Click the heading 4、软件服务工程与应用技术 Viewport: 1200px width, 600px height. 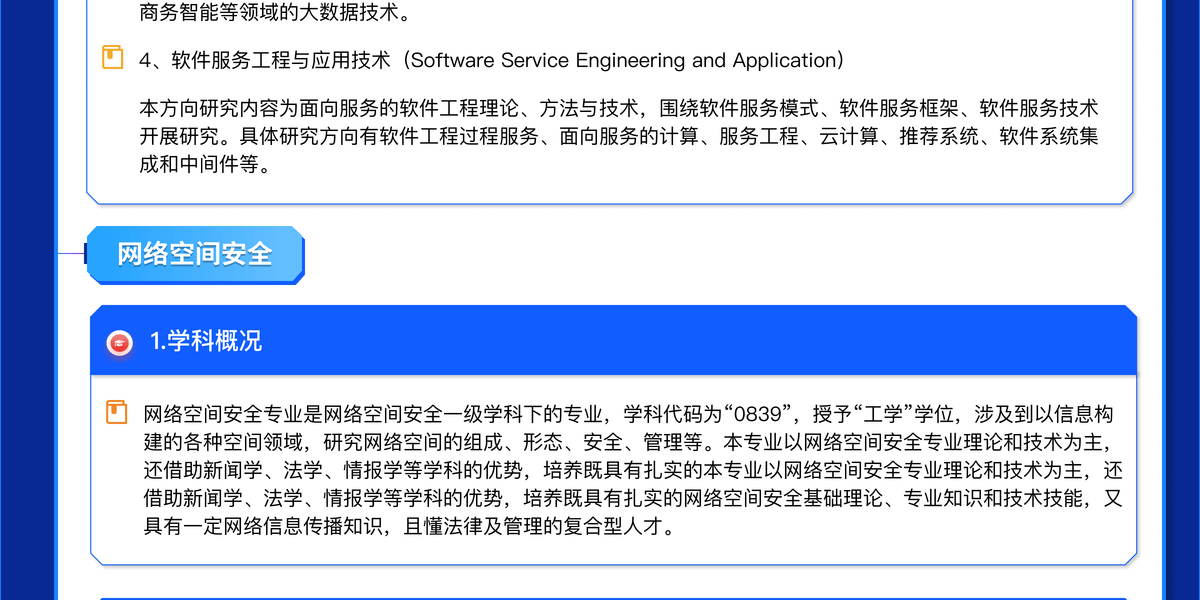click(265, 60)
